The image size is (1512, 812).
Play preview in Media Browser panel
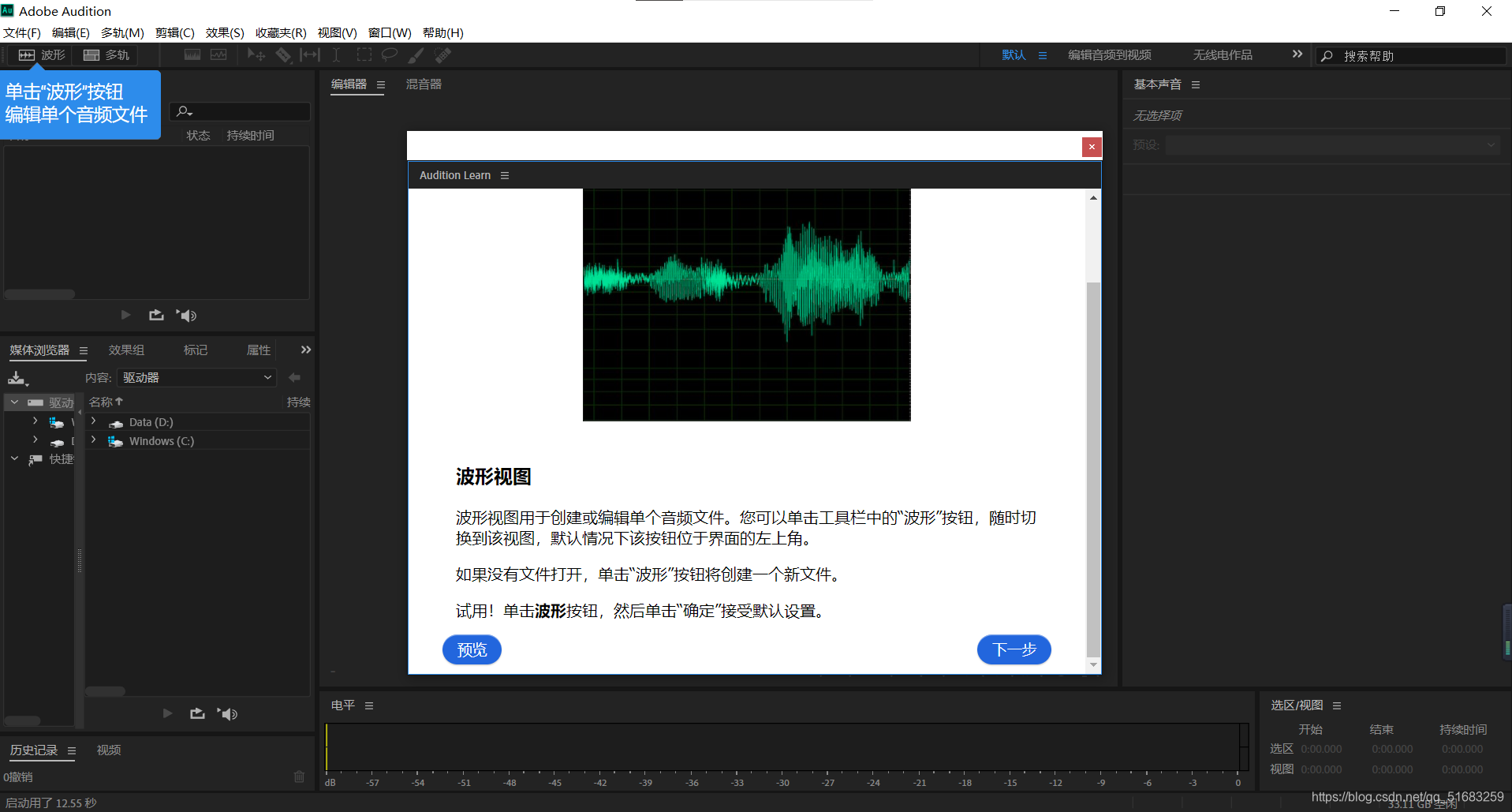point(167,713)
